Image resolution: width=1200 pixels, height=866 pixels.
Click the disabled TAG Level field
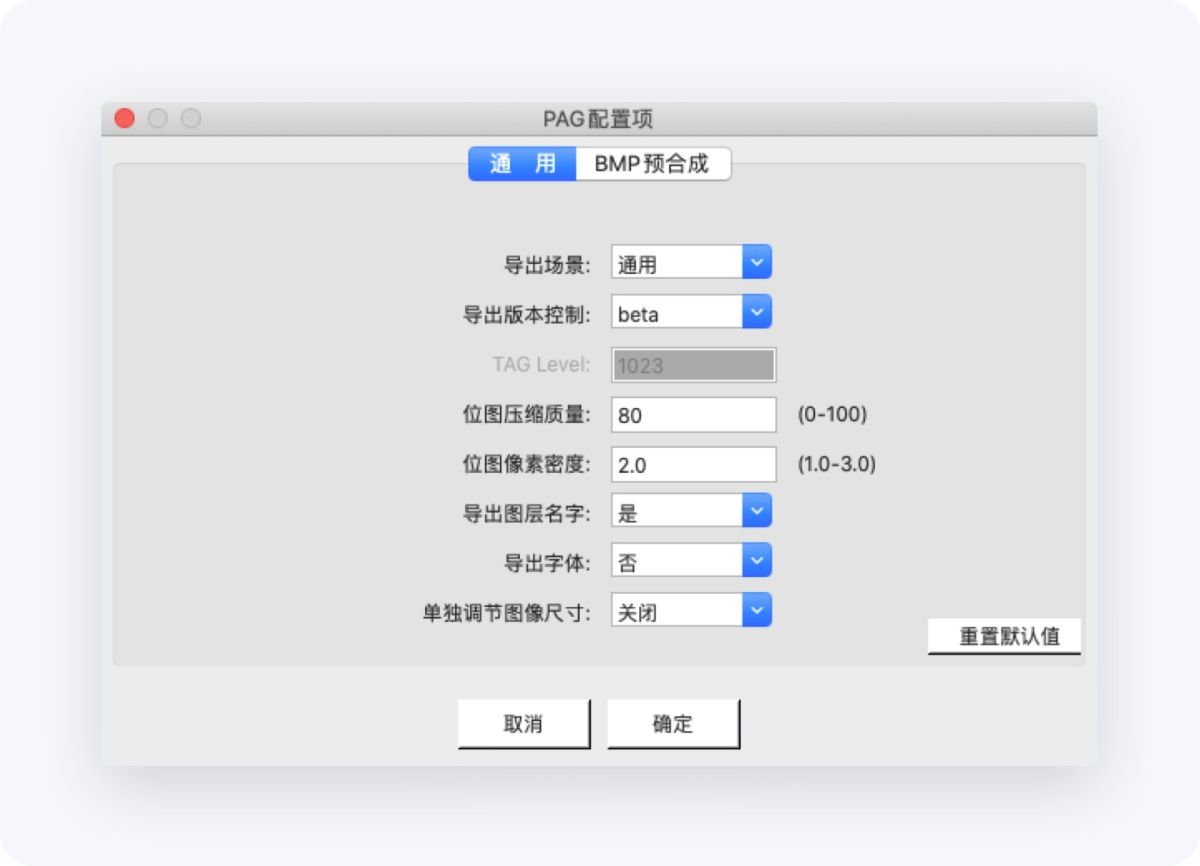coord(694,365)
